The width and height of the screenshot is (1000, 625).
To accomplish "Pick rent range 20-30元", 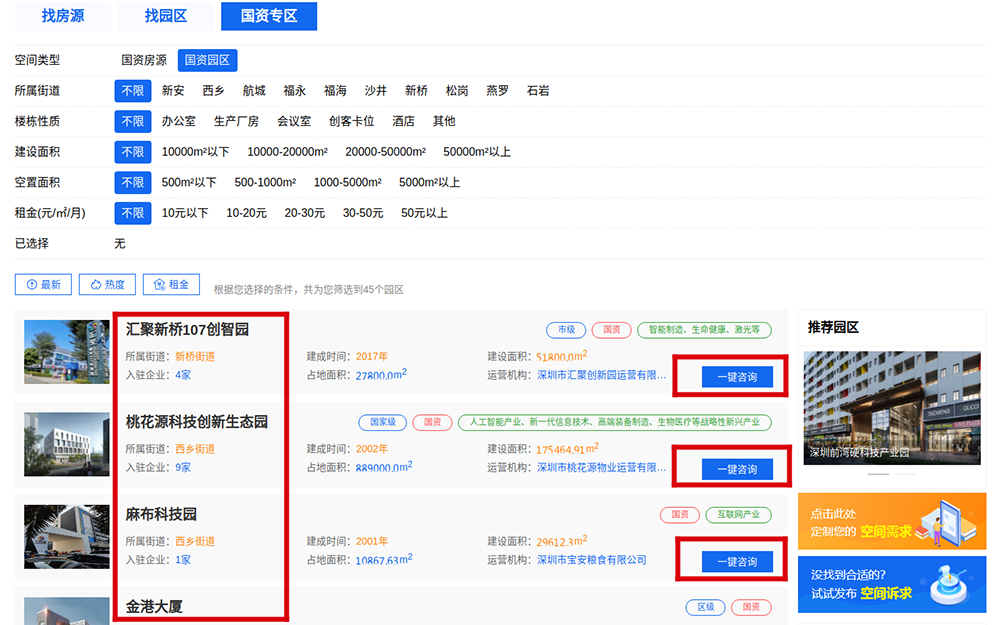I will (x=305, y=213).
